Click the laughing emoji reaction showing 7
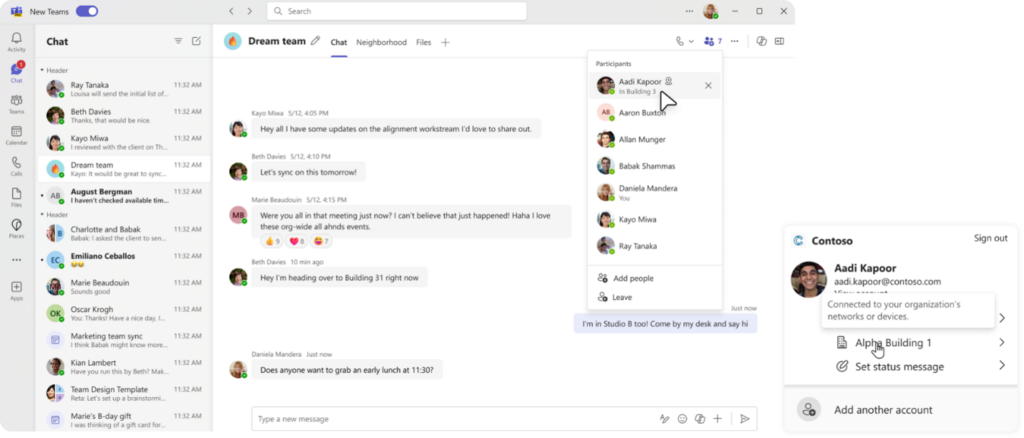 click(x=321, y=242)
